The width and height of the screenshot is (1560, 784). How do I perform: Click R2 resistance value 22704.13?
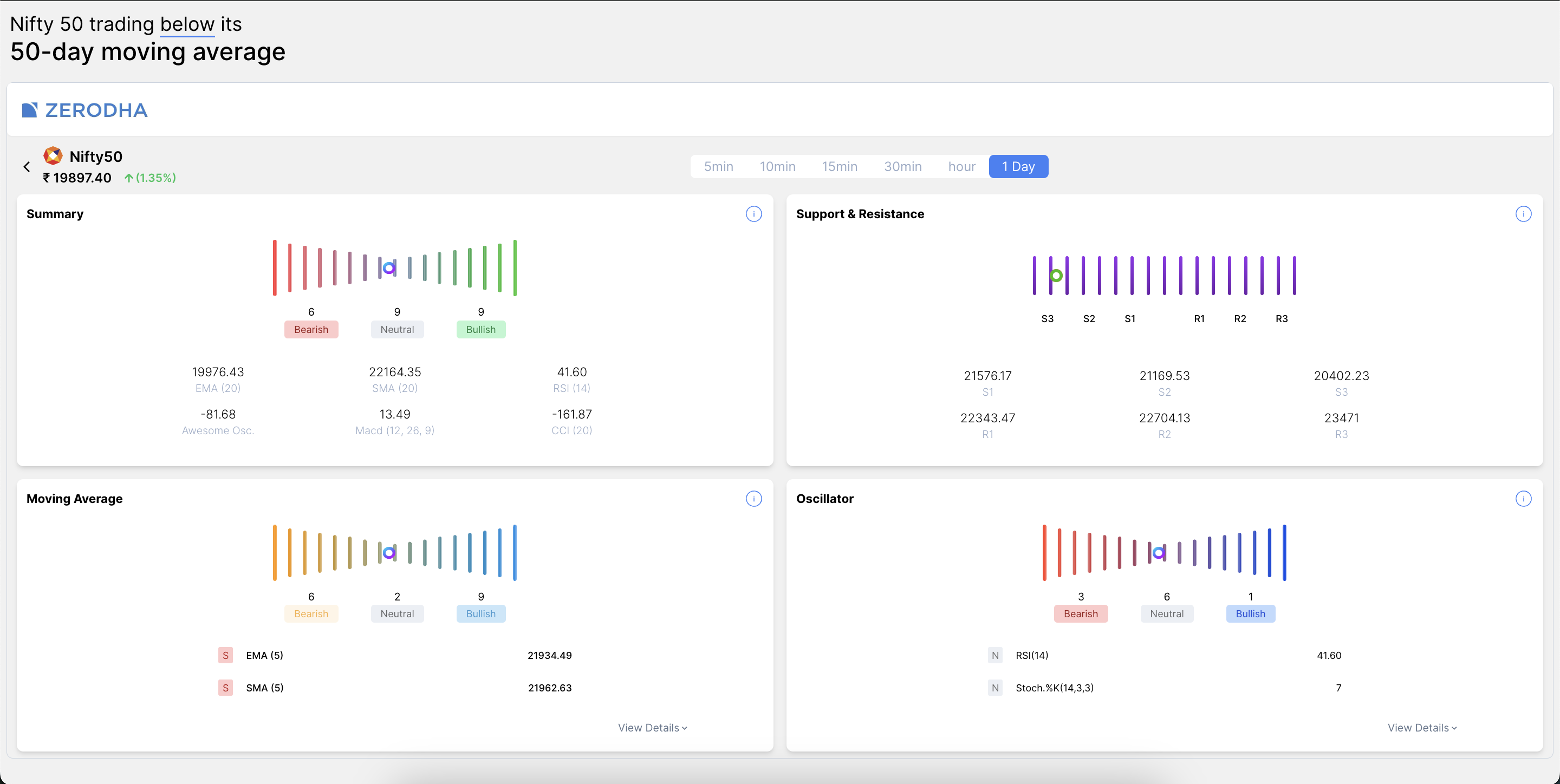1165,418
